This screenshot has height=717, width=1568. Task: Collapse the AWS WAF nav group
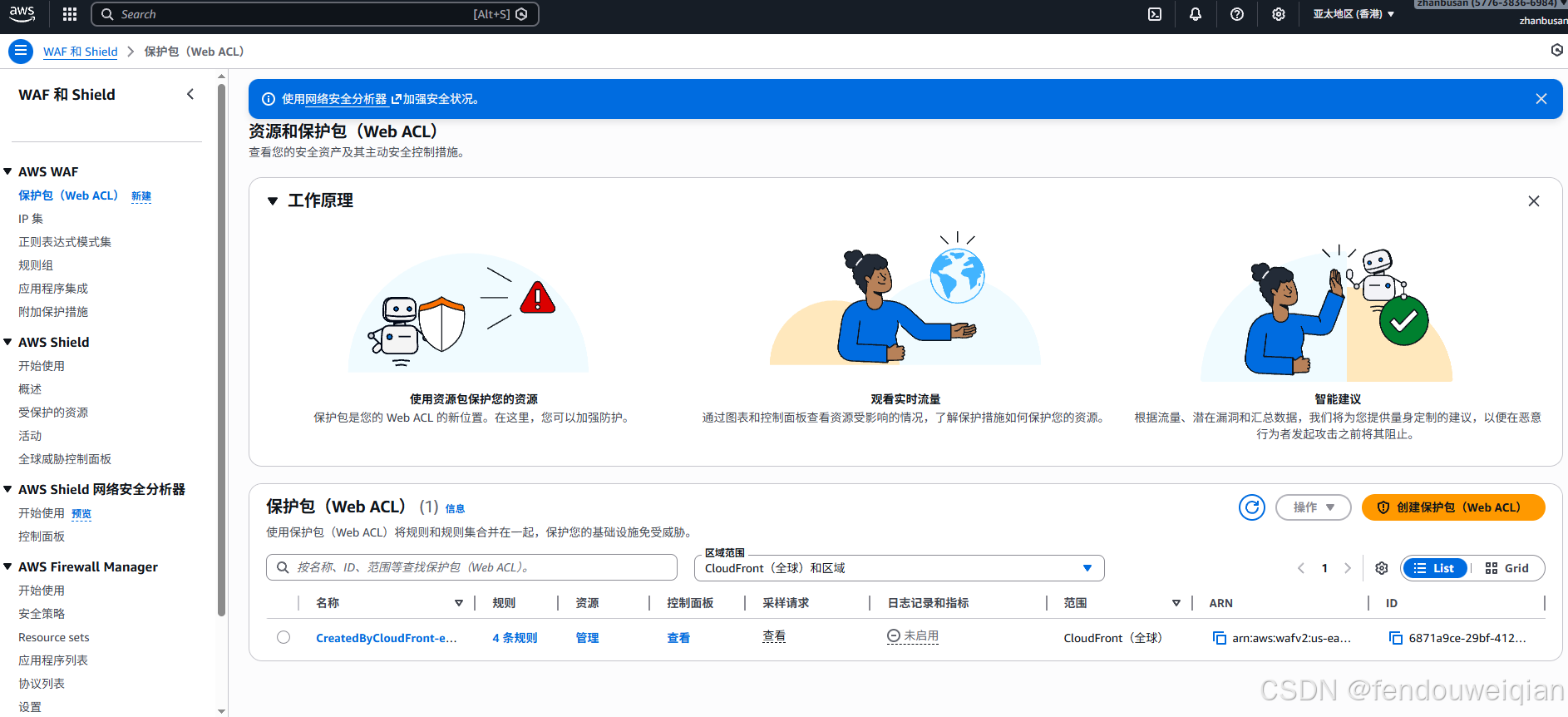(7, 171)
